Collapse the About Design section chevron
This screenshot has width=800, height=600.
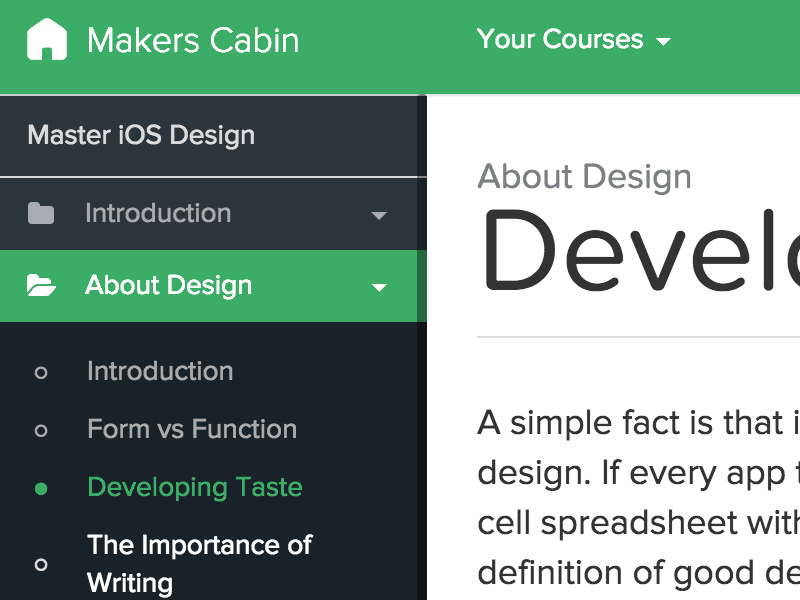(x=379, y=286)
